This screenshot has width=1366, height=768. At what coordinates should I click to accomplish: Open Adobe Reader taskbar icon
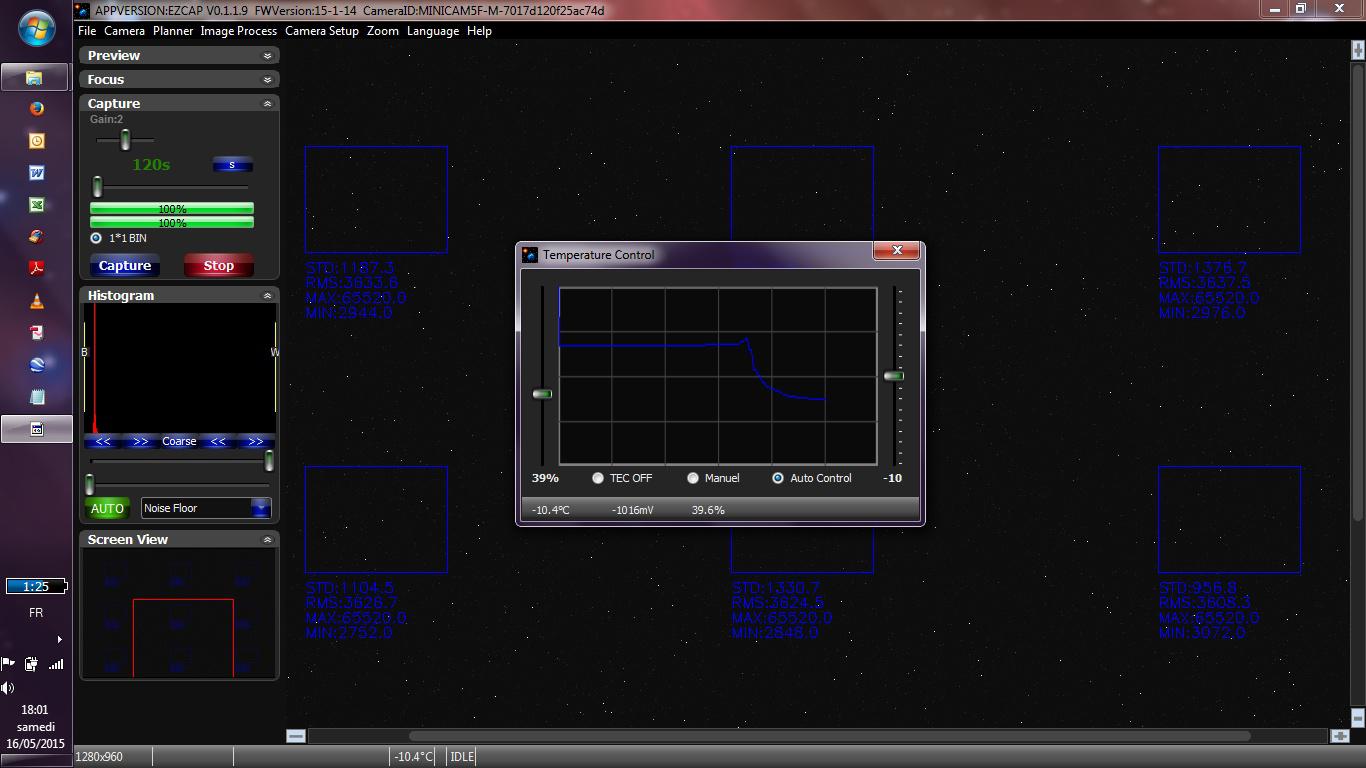click(x=36, y=268)
